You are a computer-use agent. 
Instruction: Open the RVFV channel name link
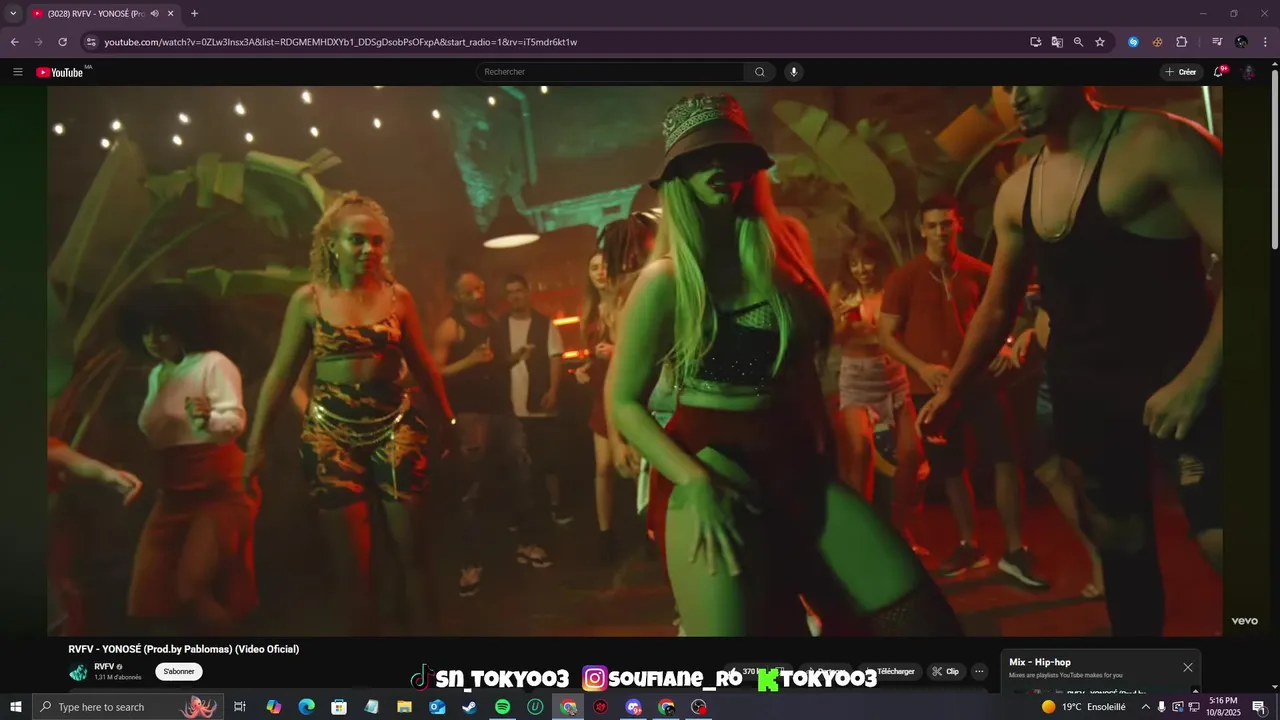[x=104, y=666]
